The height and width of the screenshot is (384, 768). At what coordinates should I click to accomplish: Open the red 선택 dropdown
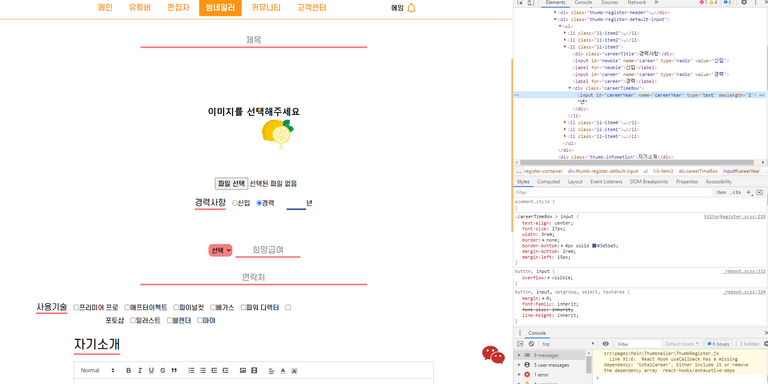coord(220,250)
